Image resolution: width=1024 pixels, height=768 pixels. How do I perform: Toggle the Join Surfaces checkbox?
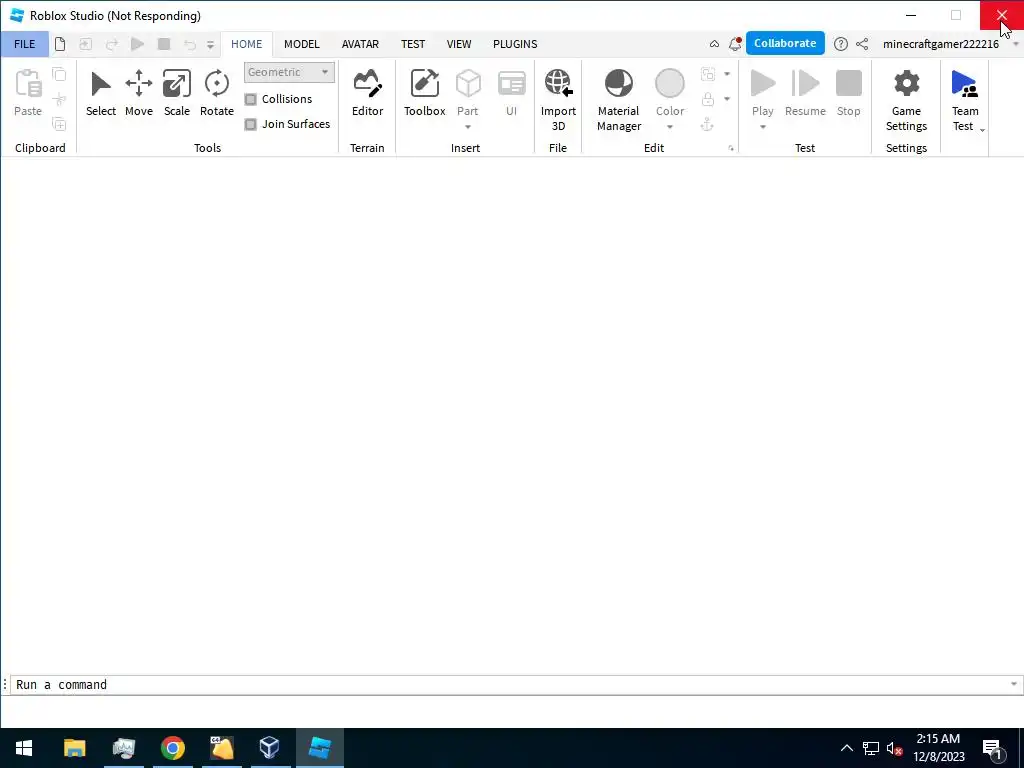click(251, 124)
